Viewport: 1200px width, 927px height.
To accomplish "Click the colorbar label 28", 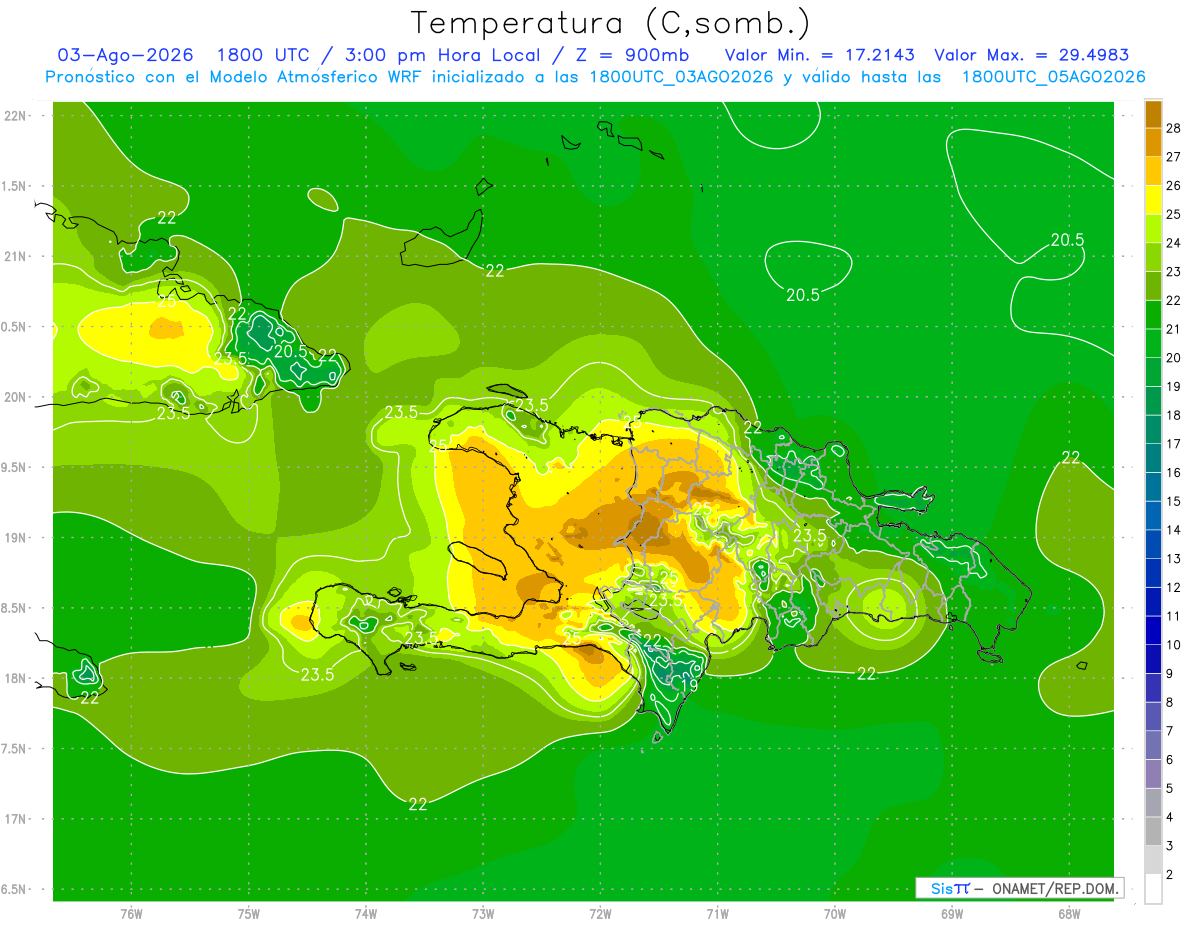I will 1173,128.
